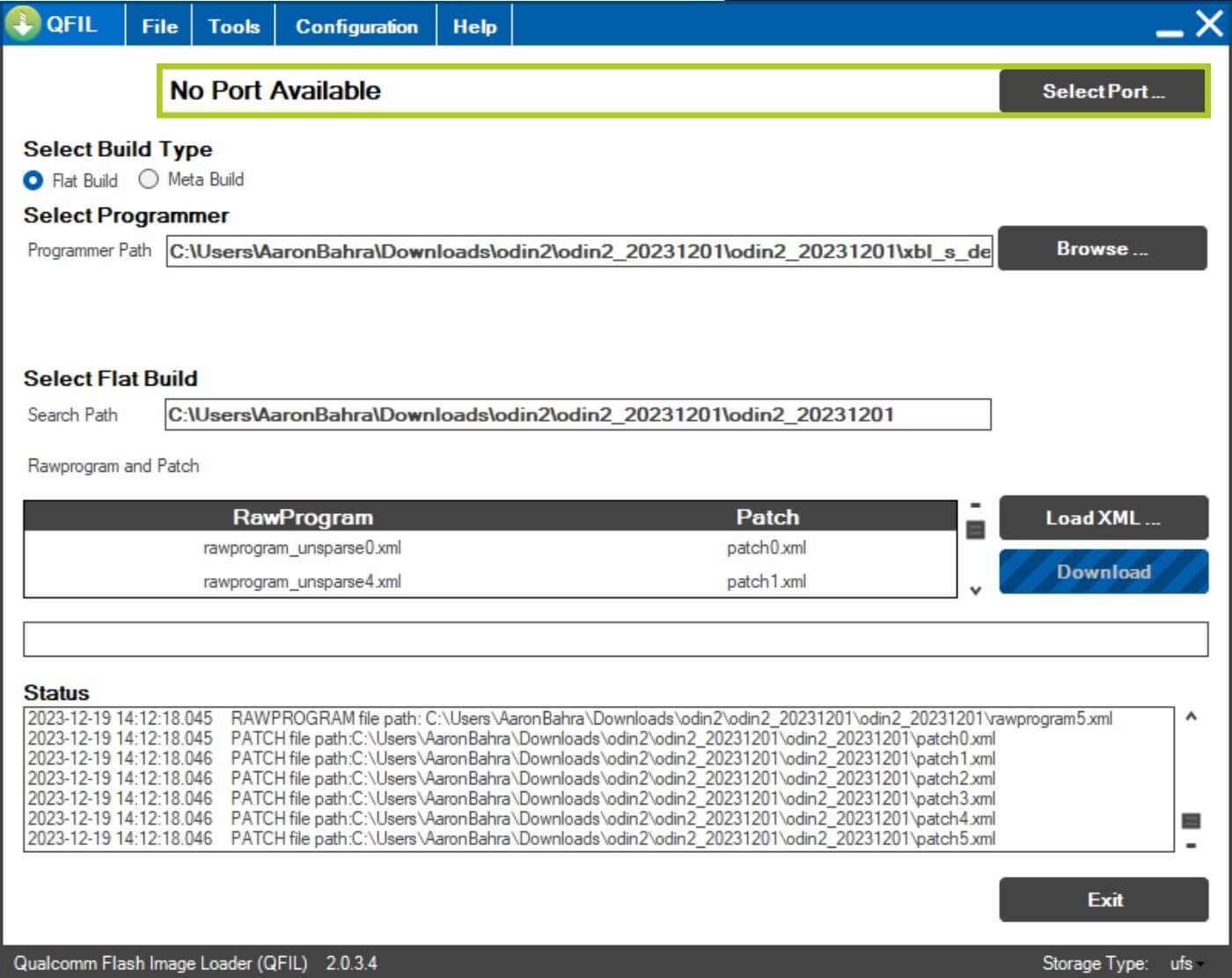Click the minus icon above the RawProgram list icon
Screen dimensions: 1232x978
pyautogui.click(x=975, y=506)
